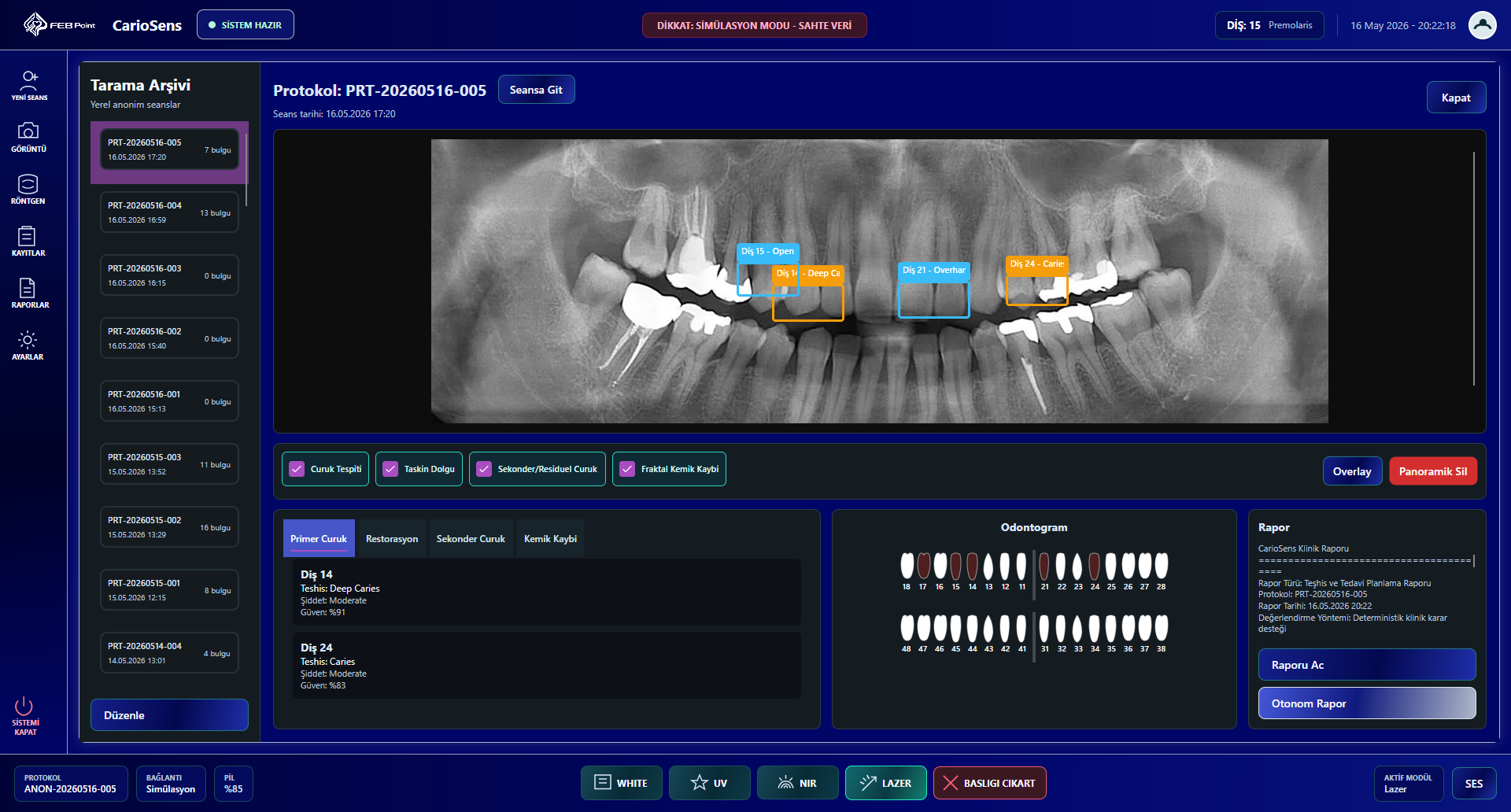Viewport: 1511px width, 812px height.
Task: Select session PRT-20260516-003
Action: tap(169, 275)
